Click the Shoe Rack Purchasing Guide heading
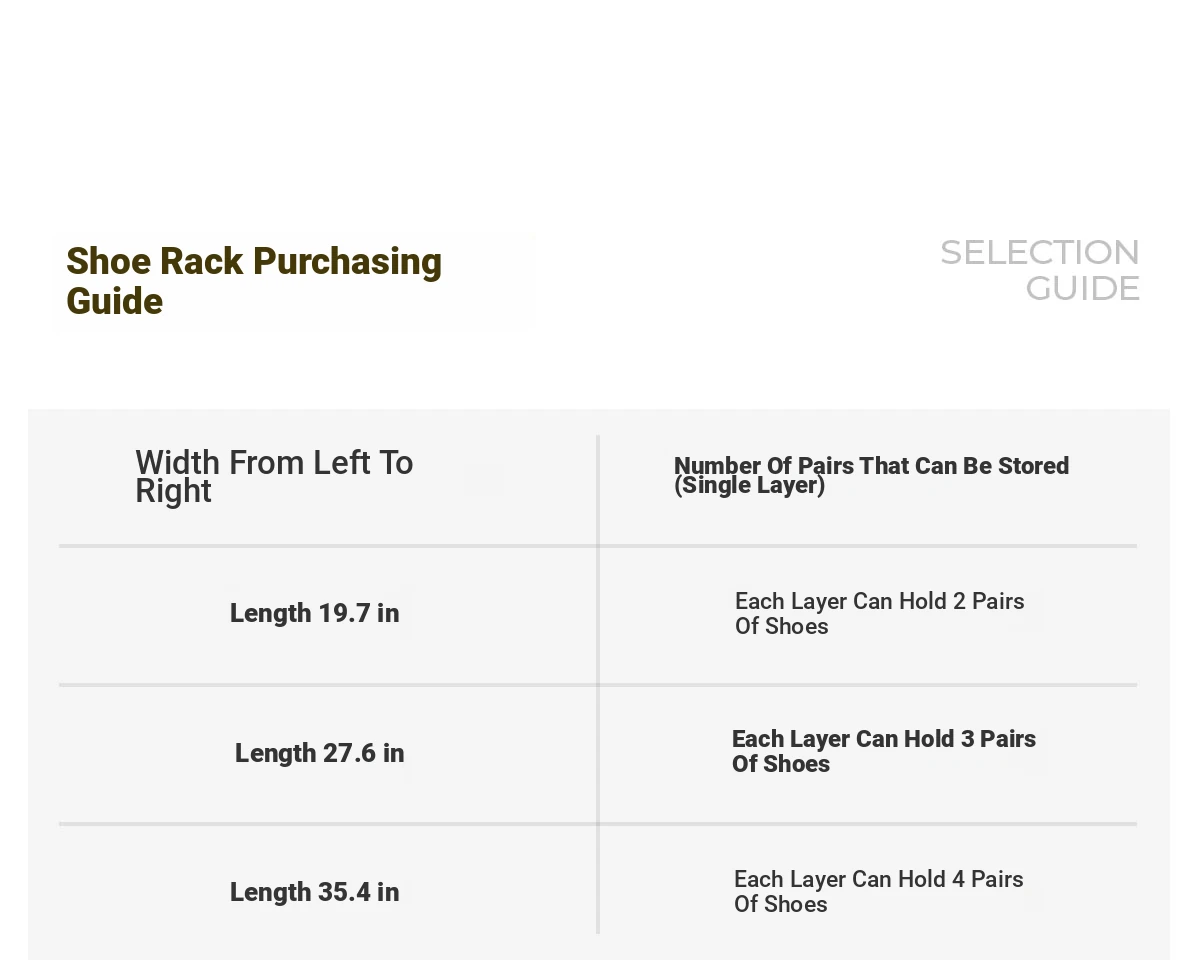Image resolution: width=1200 pixels, height=960 pixels. coord(254,281)
